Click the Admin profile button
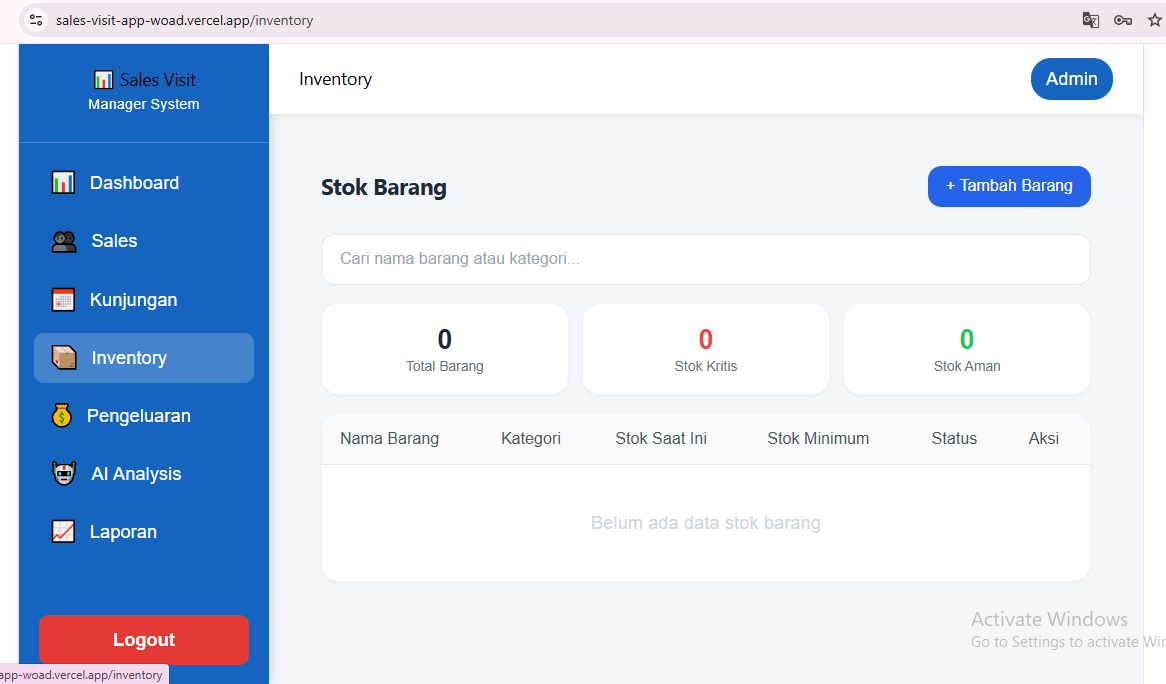Image resolution: width=1166 pixels, height=684 pixels. (x=1072, y=79)
